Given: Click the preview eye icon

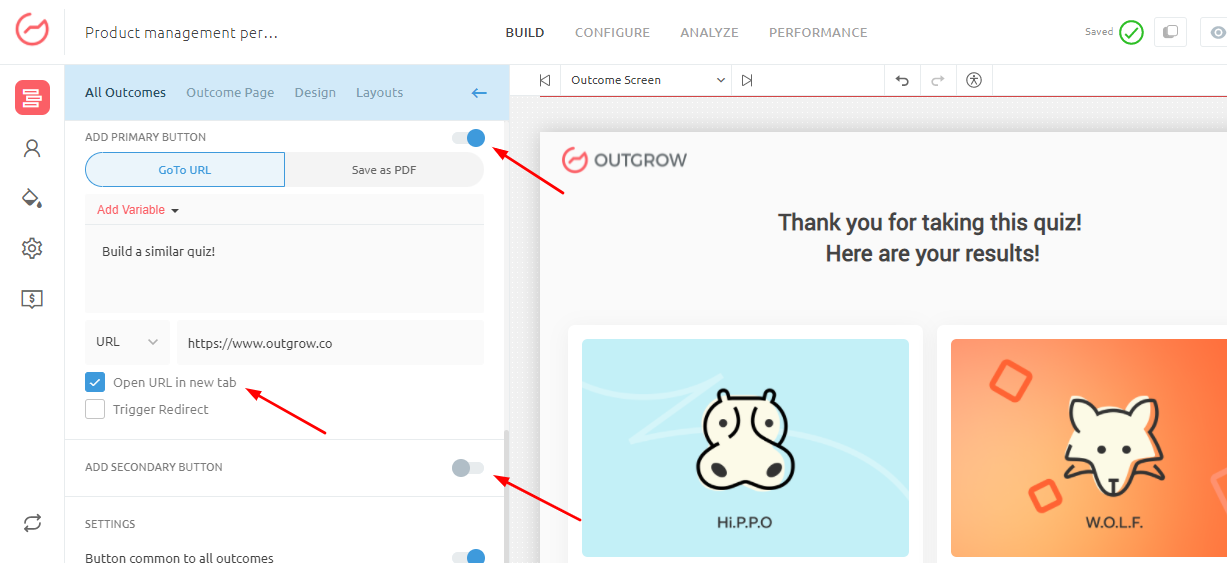Looking at the screenshot, I should pos(1216,32).
